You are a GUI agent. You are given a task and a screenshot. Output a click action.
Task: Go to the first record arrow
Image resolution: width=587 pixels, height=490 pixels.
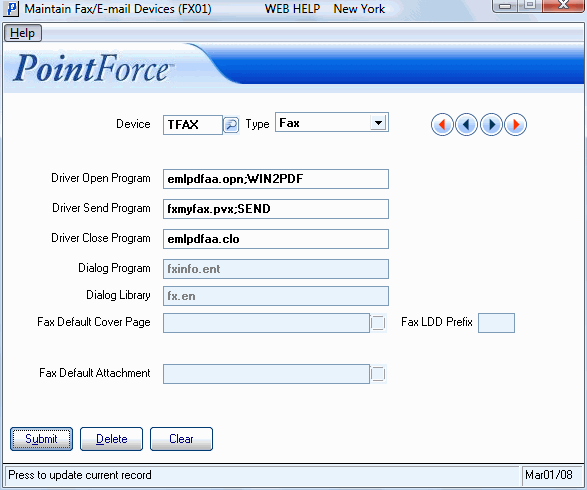tap(442, 124)
